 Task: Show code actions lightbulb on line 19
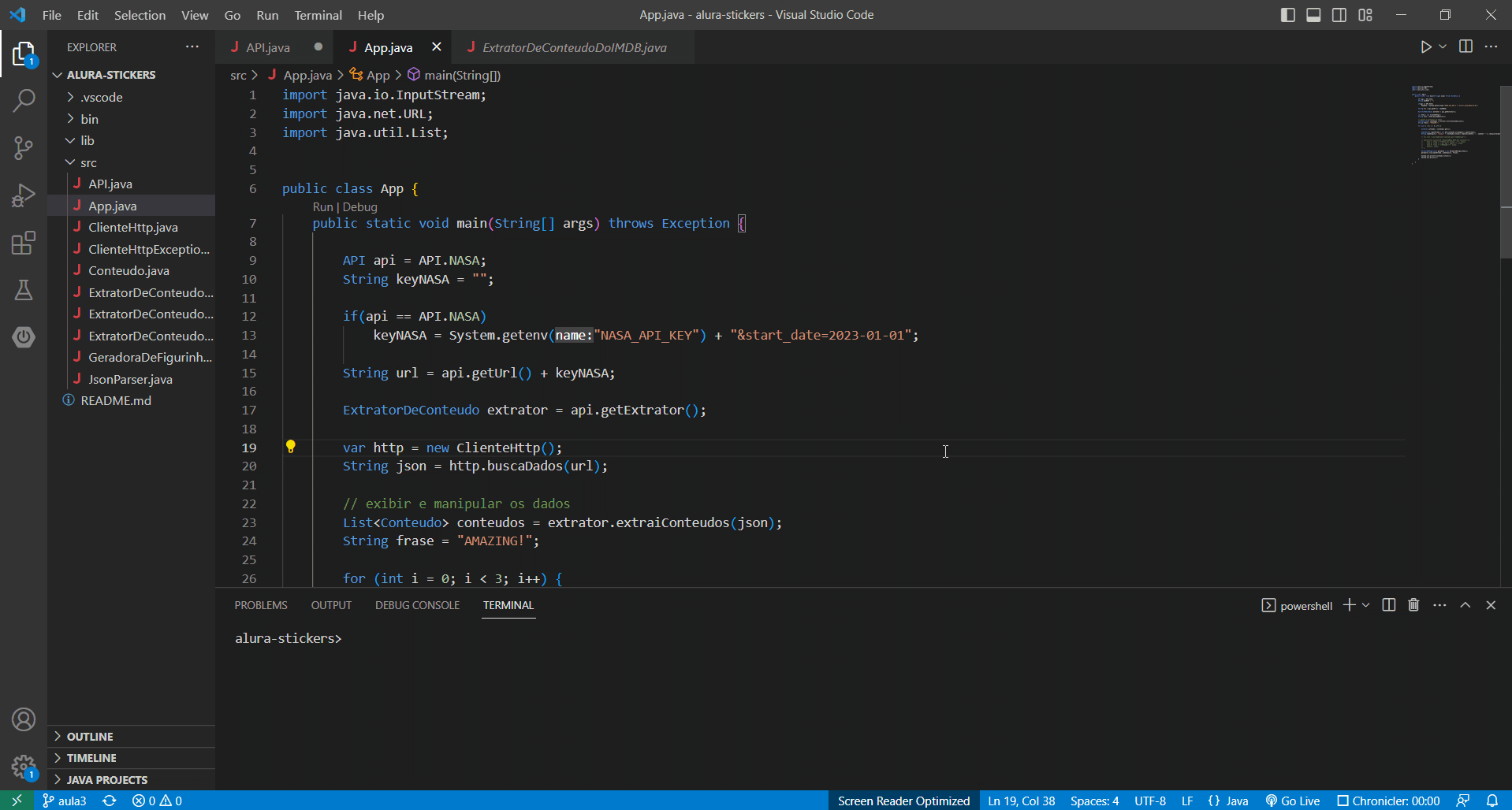pyautogui.click(x=290, y=447)
